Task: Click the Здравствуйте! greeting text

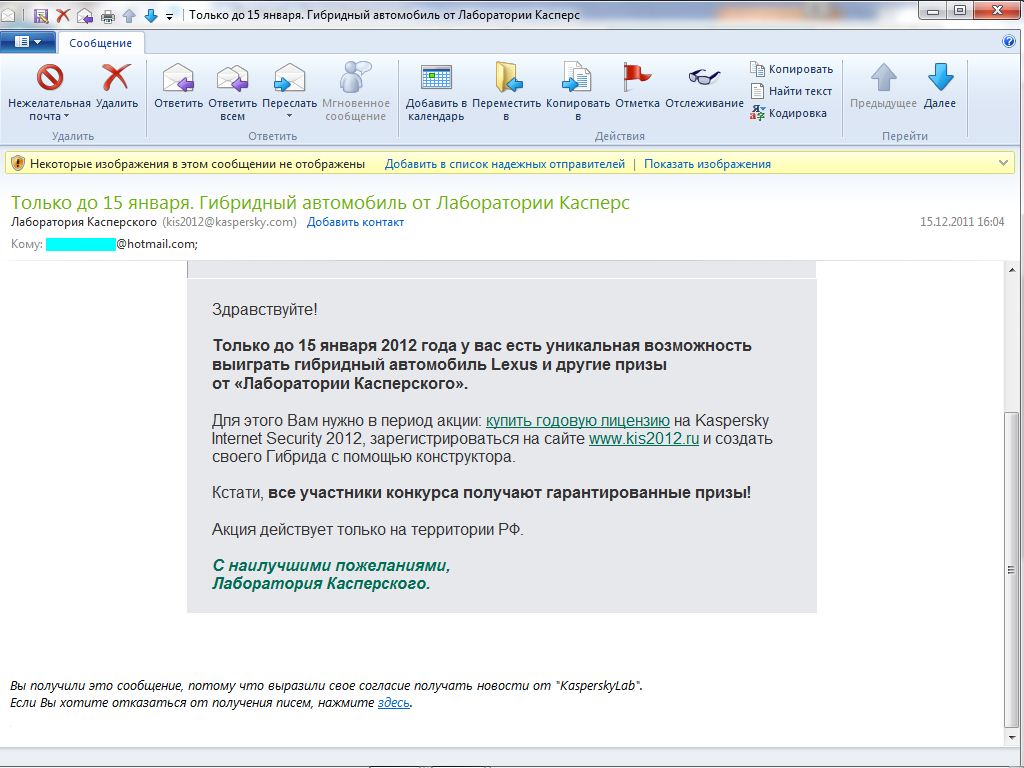Action: point(264,310)
